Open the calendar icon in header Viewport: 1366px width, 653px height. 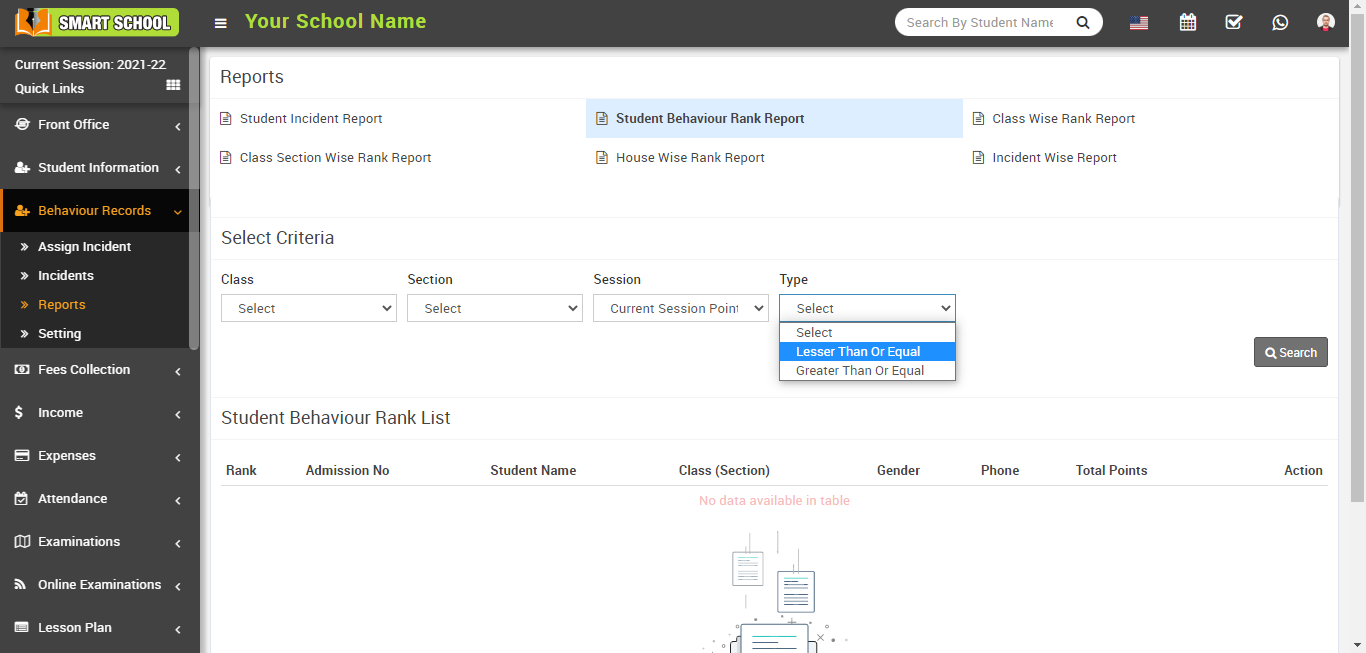point(1187,22)
